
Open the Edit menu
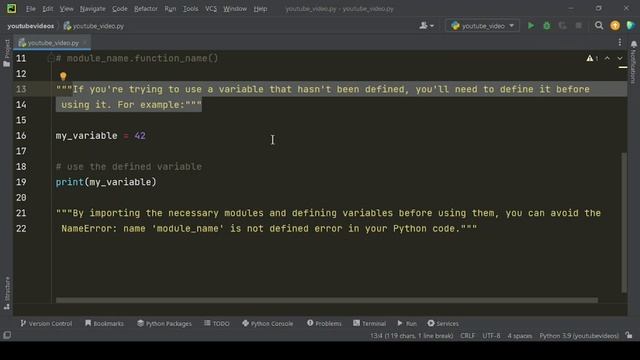pyautogui.click(x=48, y=9)
